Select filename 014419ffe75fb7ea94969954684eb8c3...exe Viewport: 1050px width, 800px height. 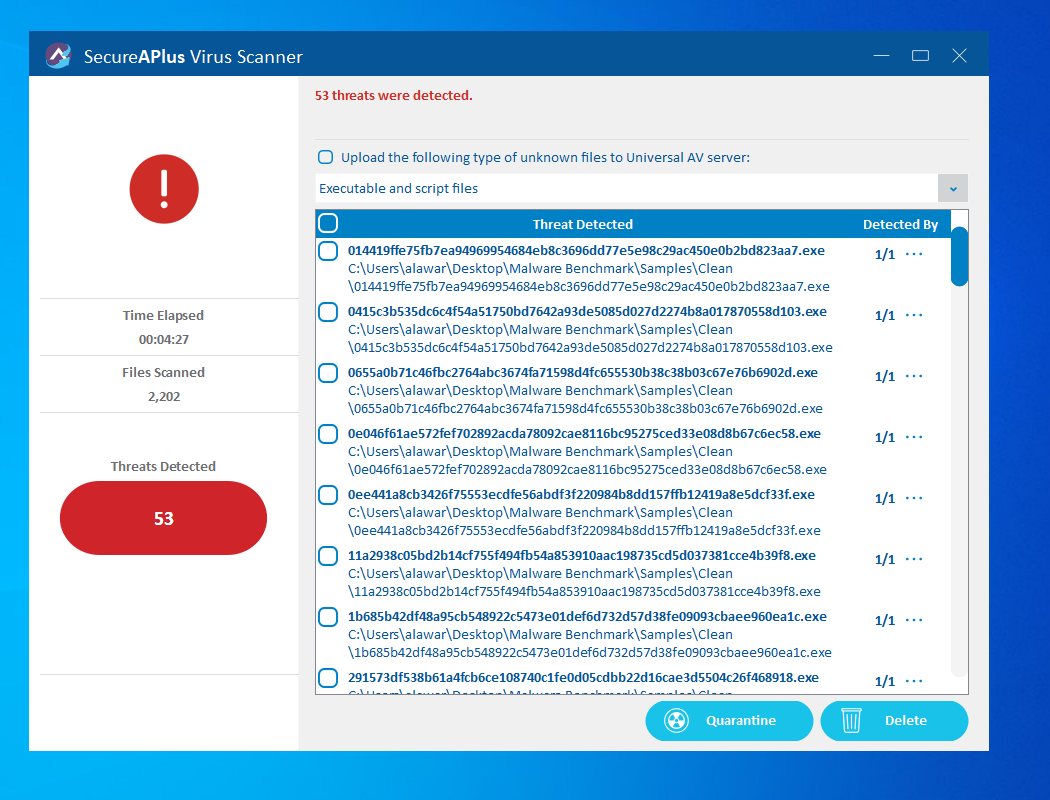(586, 250)
